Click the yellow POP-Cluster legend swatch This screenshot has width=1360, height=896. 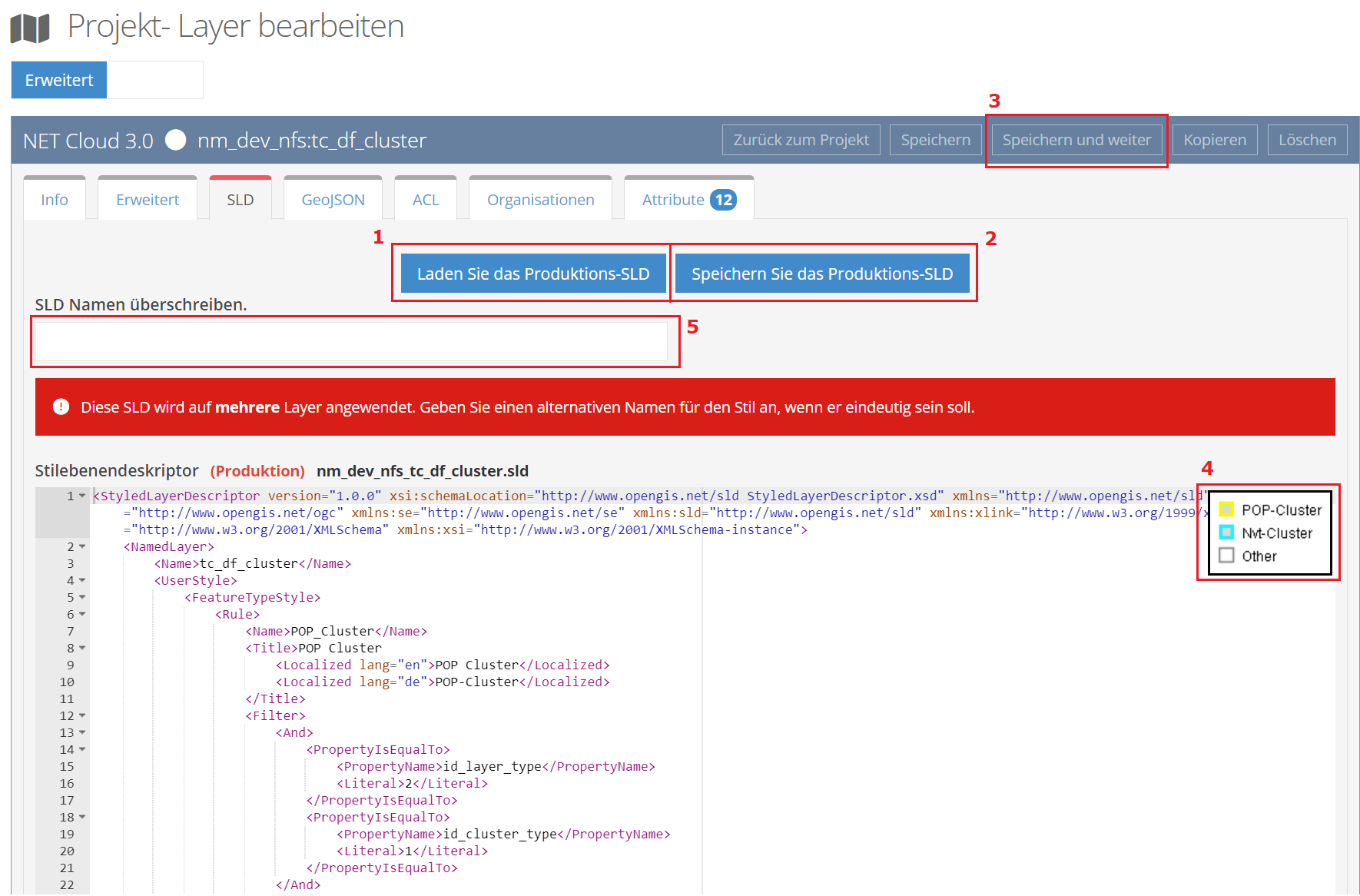(x=1226, y=509)
